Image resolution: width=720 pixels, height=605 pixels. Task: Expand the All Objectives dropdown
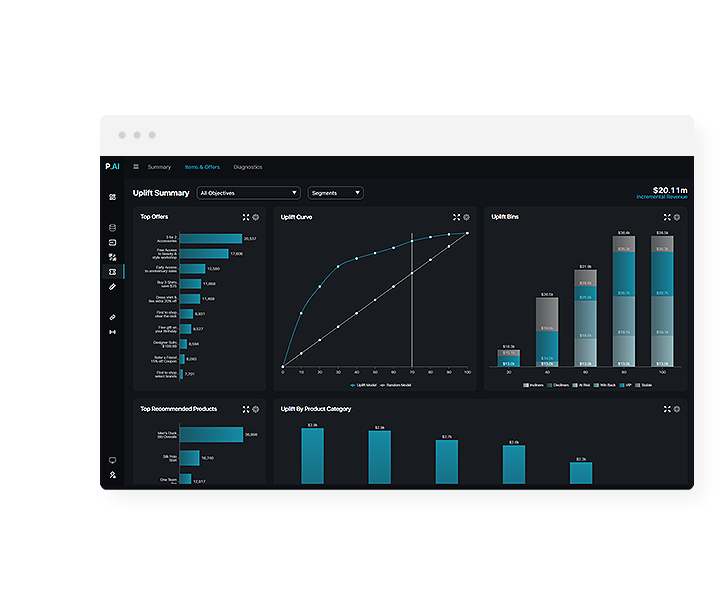click(248, 193)
